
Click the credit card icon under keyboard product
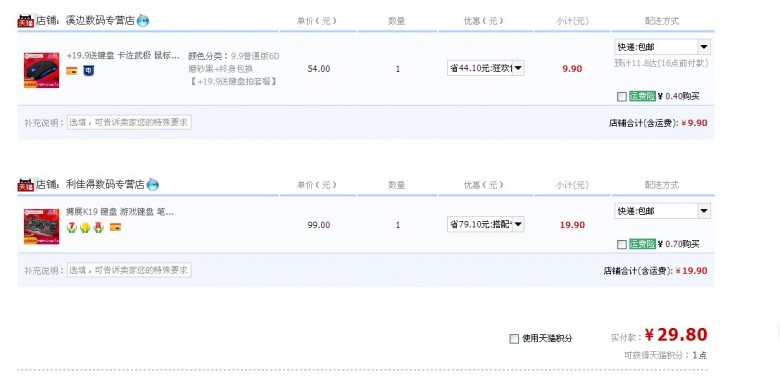[115, 227]
